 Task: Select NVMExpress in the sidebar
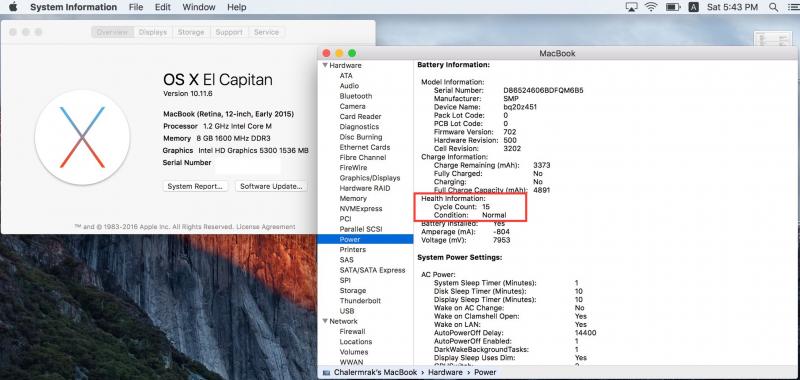click(361, 209)
